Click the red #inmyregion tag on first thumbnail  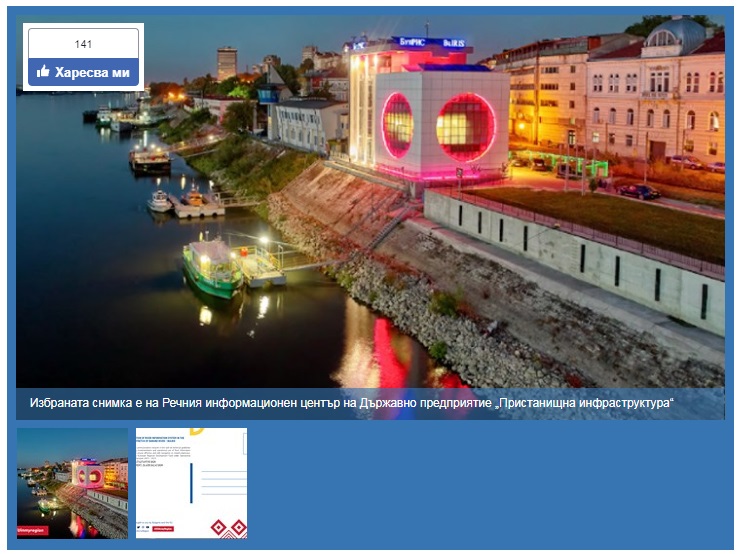(x=32, y=530)
